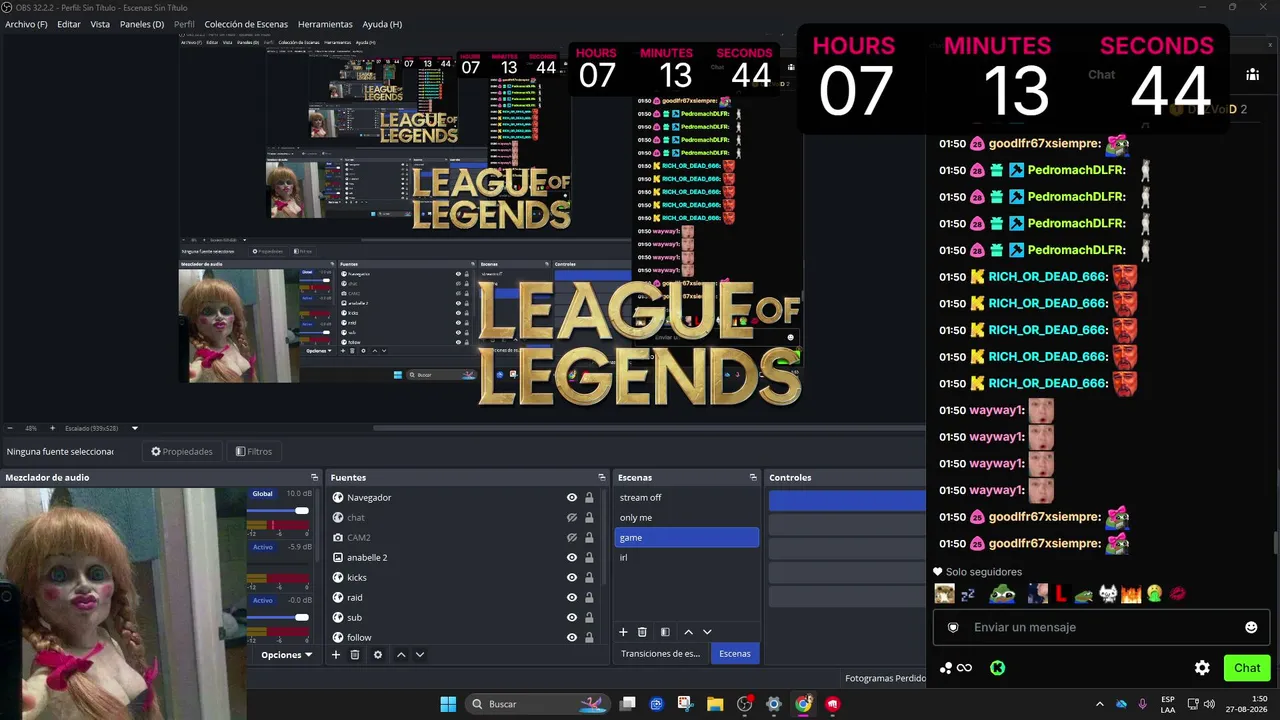Hide the anabelle 2 source
The width and height of the screenshot is (1280, 720).
pos(572,558)
